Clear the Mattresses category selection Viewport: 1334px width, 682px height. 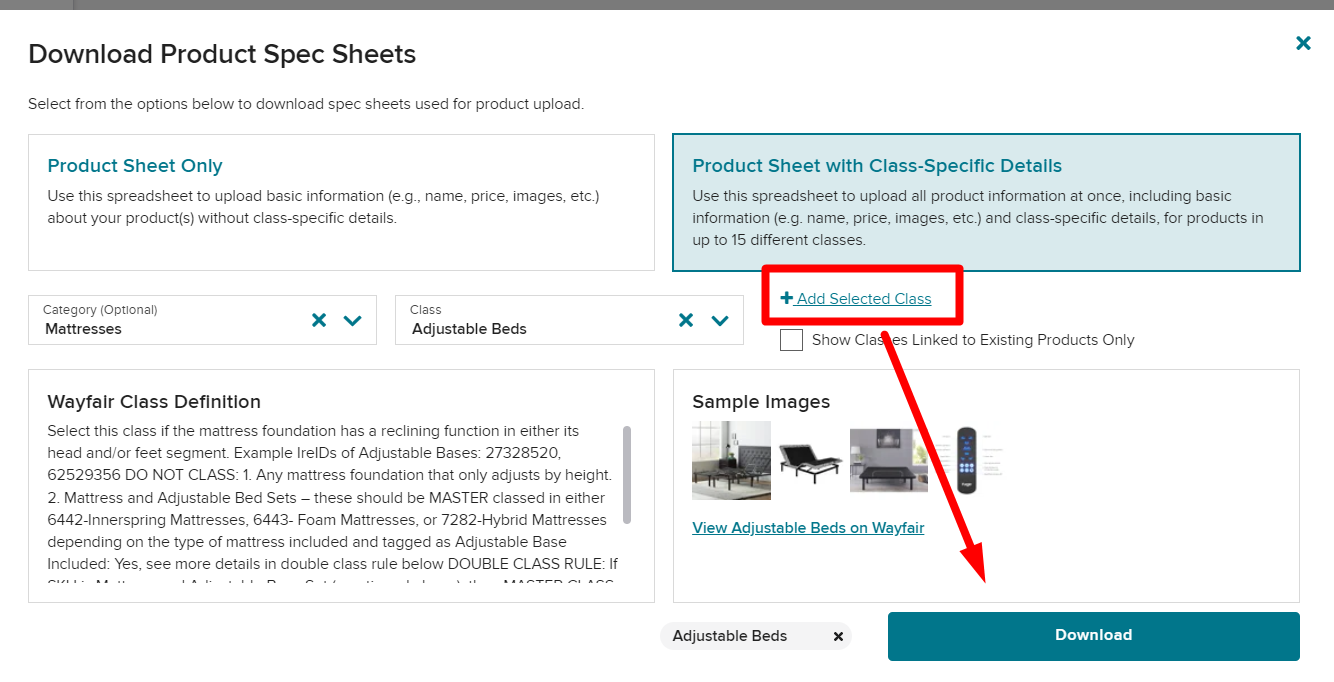319,320
